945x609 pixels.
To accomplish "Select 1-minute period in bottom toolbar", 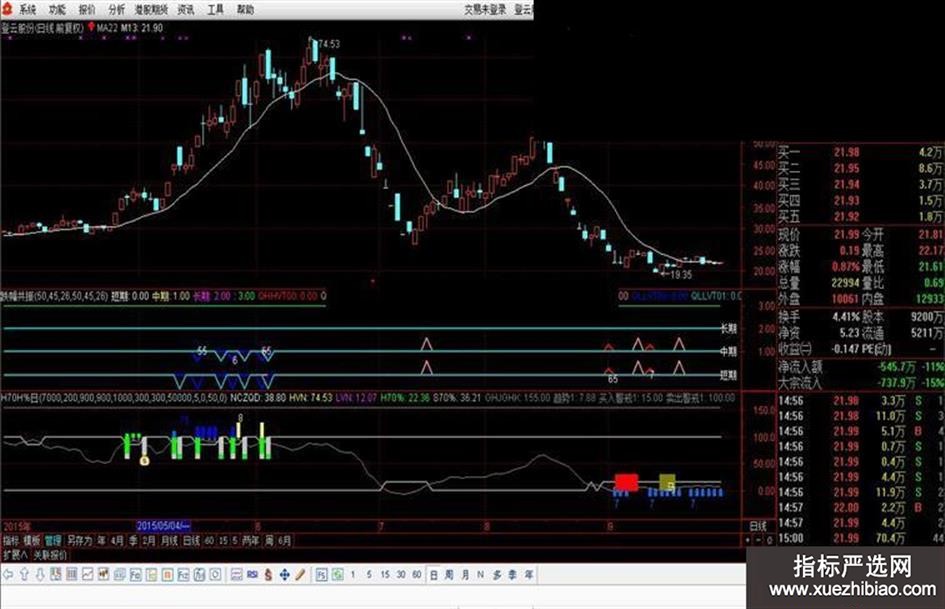I will point(353,575).
